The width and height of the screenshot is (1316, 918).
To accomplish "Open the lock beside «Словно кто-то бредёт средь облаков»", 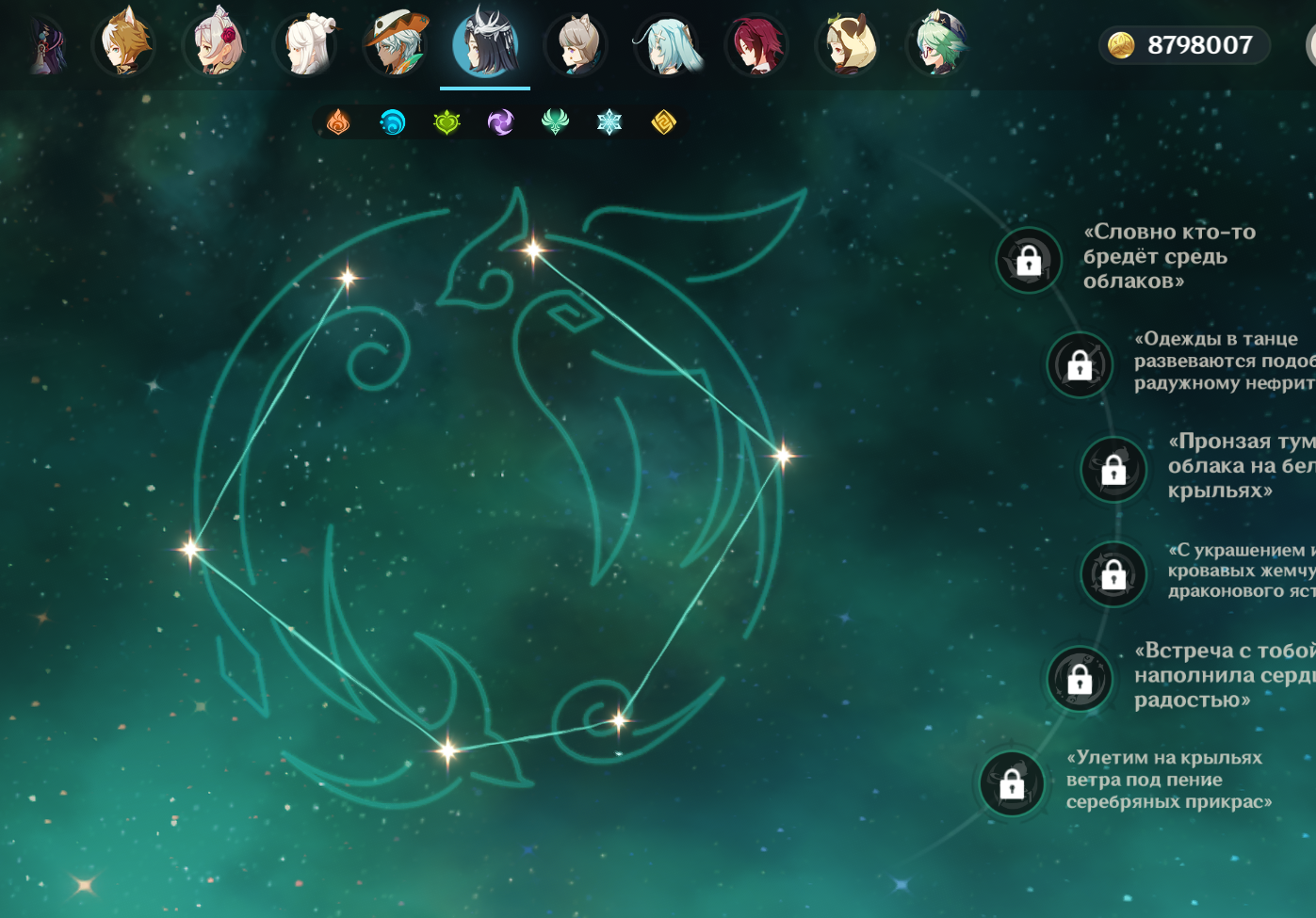I will click(x=1029, y=260).
